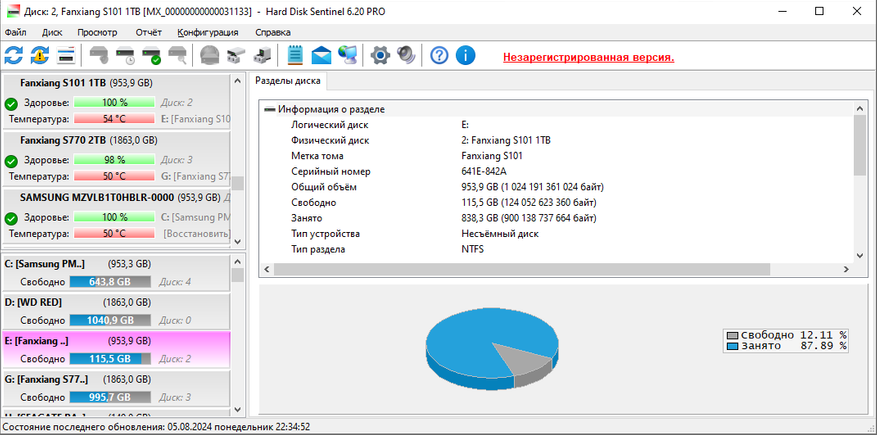
Task: Click the right arrow of info horizontal scrollbar
Action: tap(848, 269)
